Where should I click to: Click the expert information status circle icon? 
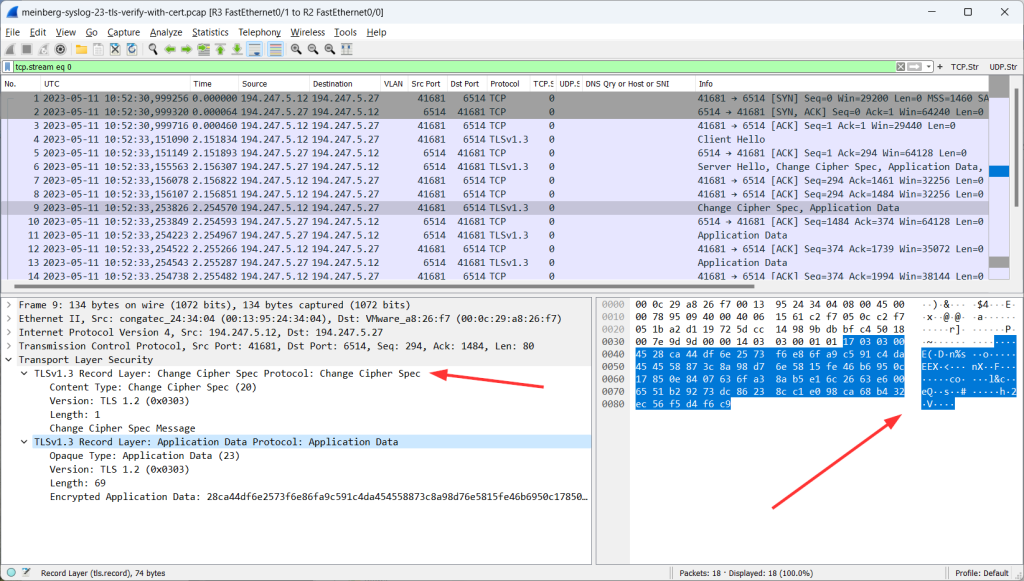[11, 573]
